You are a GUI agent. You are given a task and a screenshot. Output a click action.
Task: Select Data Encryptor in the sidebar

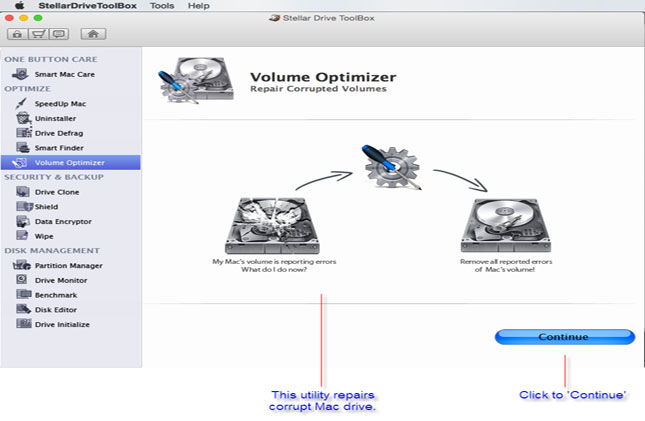[63, 221]
